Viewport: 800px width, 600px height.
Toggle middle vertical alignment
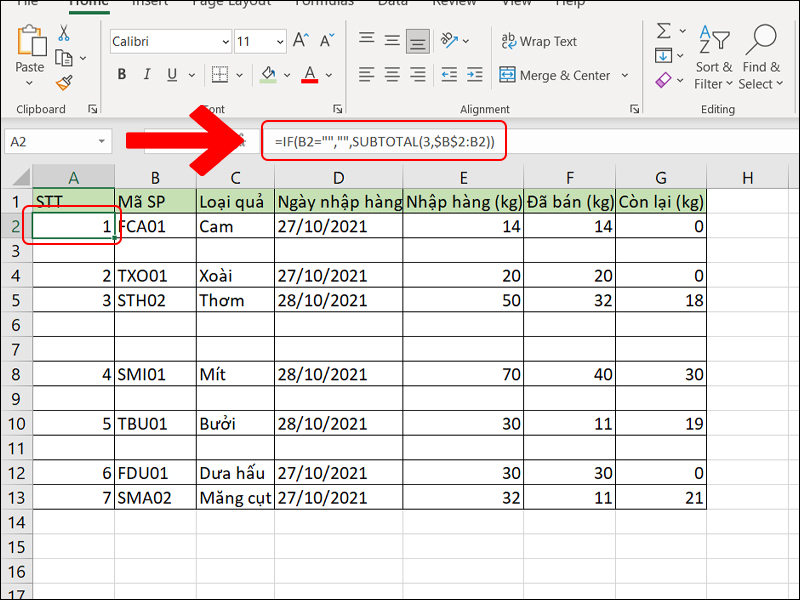pos(390,40)
